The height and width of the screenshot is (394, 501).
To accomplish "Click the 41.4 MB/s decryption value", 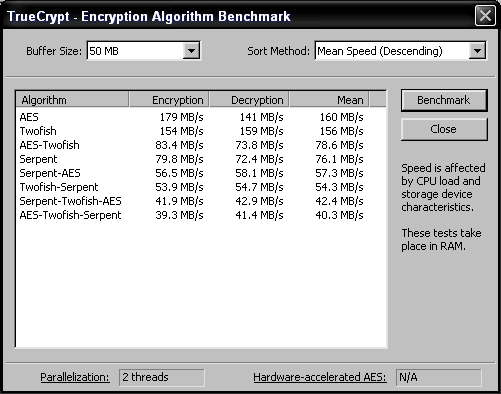I will [259, 215].
